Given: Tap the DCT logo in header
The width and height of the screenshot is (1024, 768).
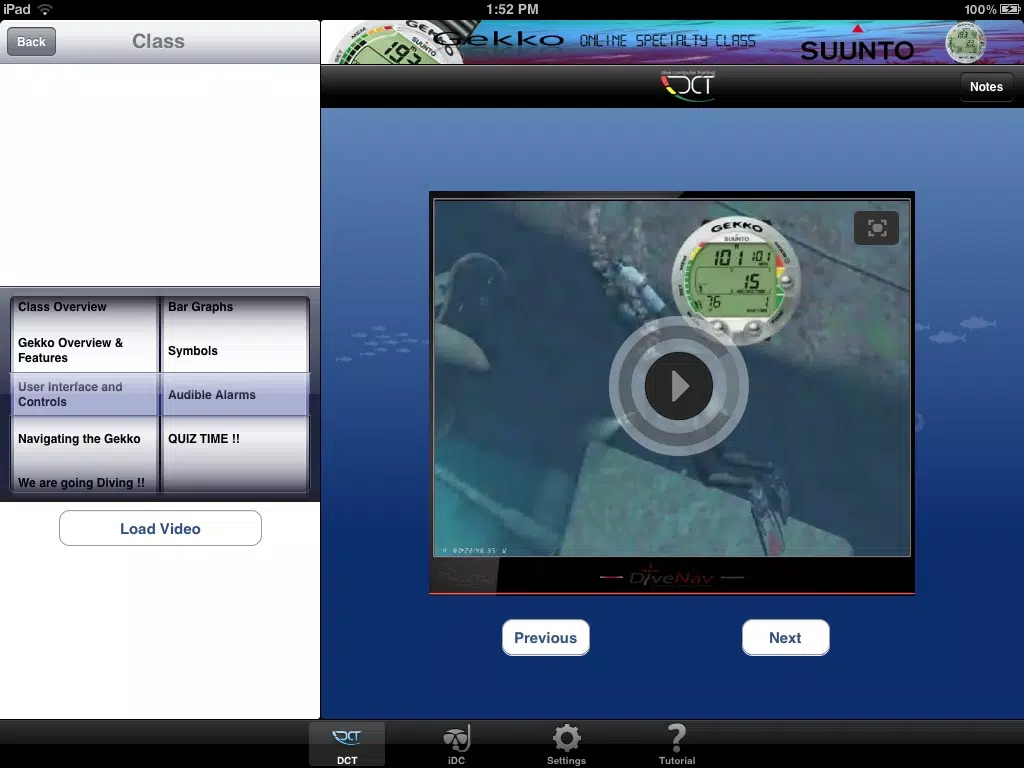Looking at the screenshot, I should (688, 85).
